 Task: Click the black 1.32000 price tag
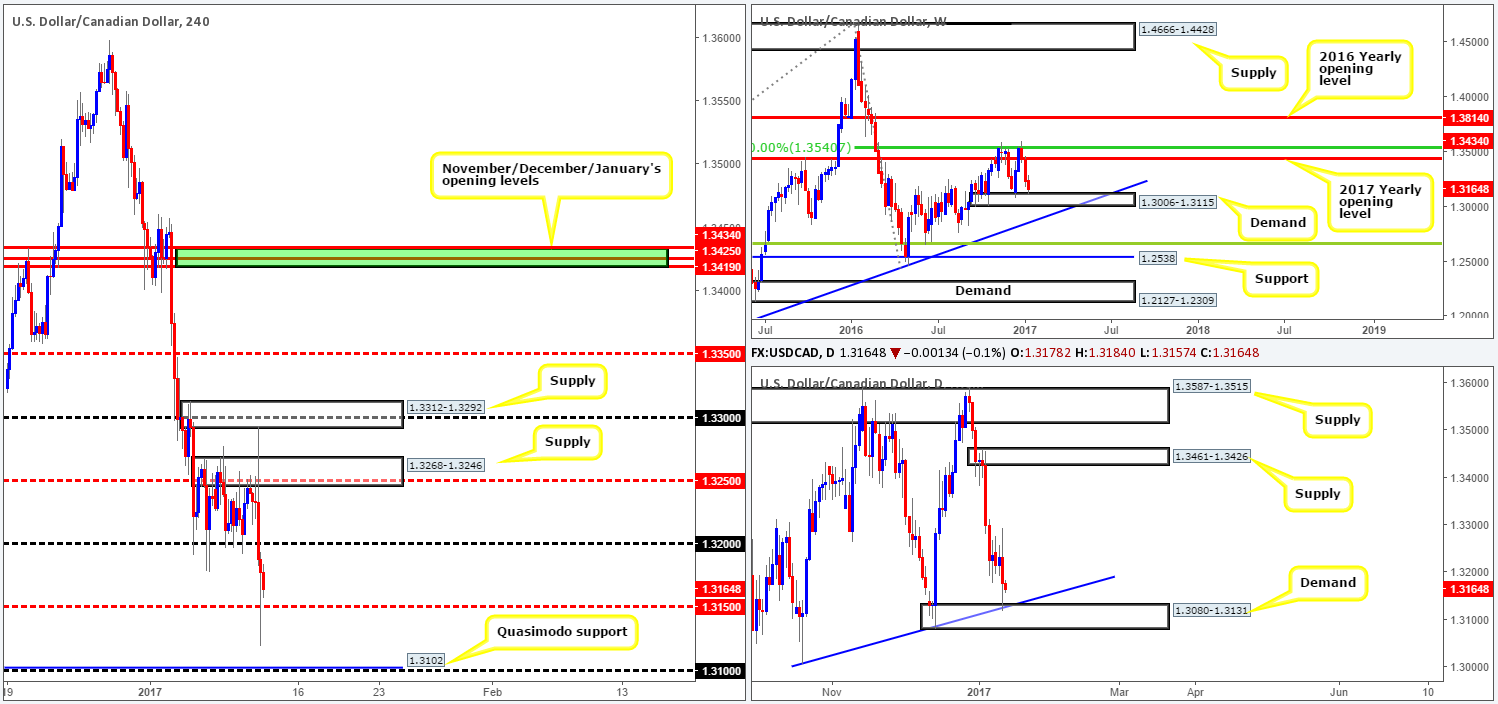pos(719,544)
